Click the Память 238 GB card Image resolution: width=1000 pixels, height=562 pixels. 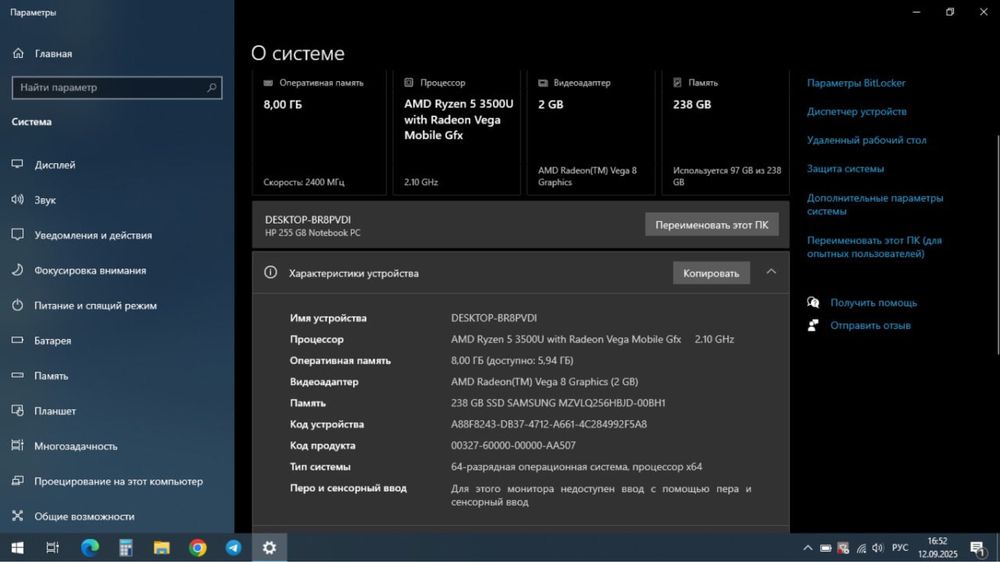[726, 132]
